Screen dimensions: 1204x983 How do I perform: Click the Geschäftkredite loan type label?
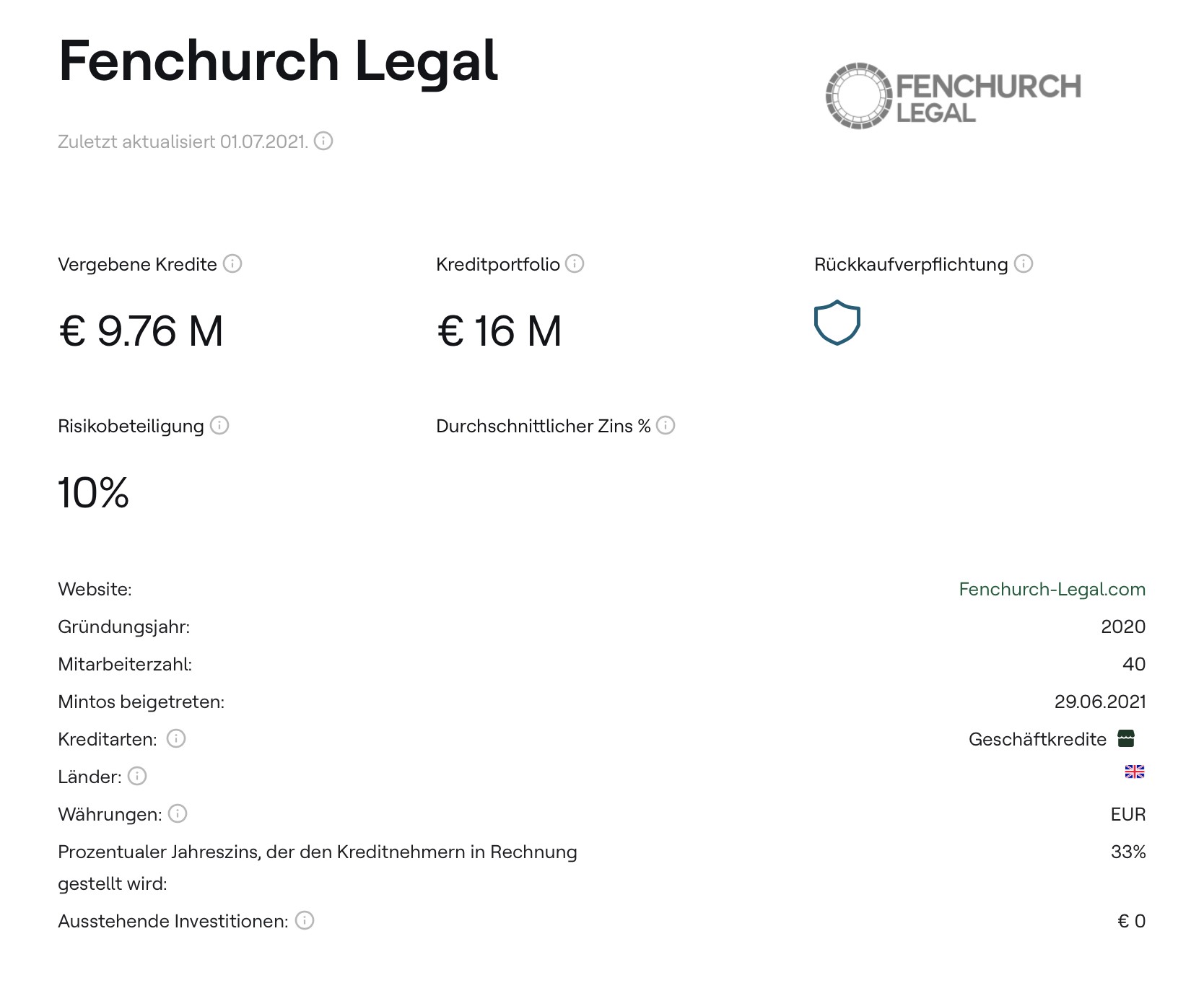pos(1037,739)
